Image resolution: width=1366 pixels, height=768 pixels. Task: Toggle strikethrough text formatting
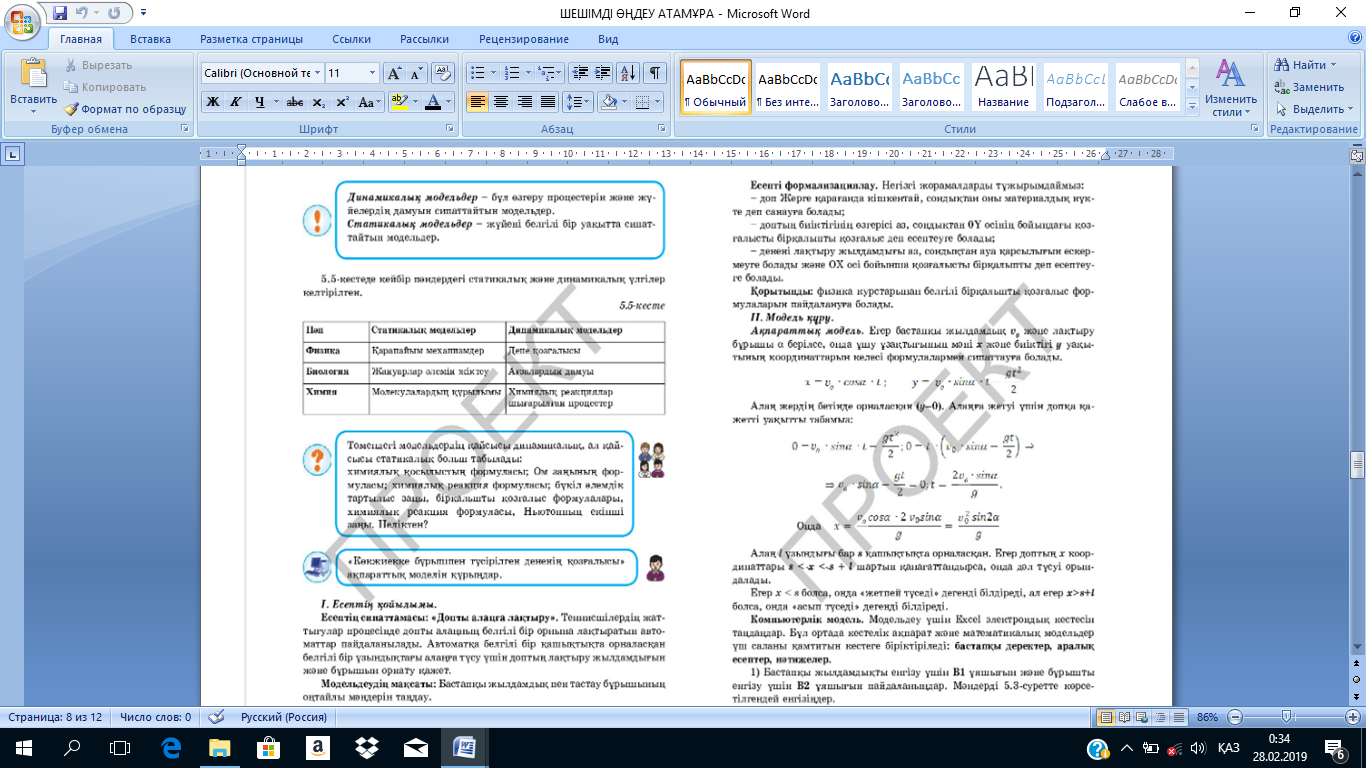(x=295, y=102)
